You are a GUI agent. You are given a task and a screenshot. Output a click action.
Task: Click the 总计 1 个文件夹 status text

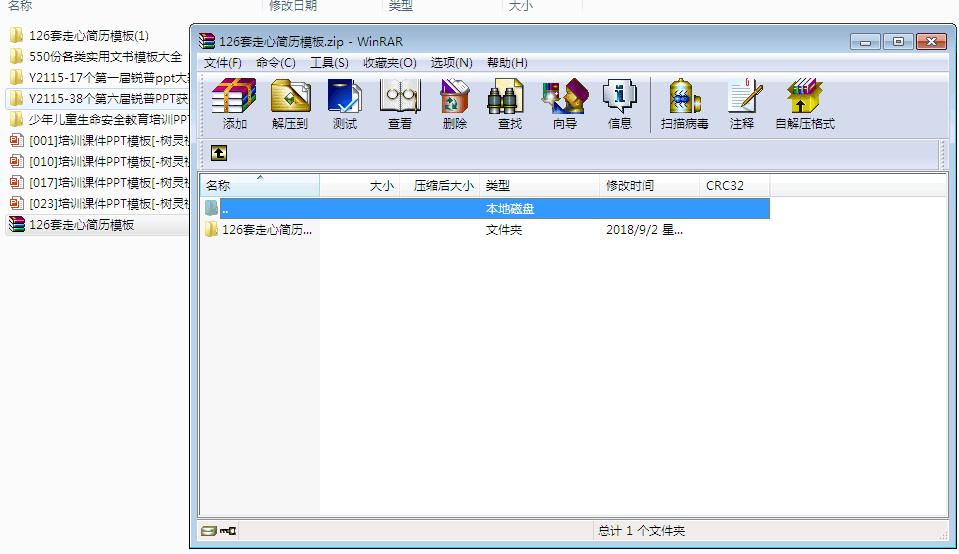tap(641, 531)
